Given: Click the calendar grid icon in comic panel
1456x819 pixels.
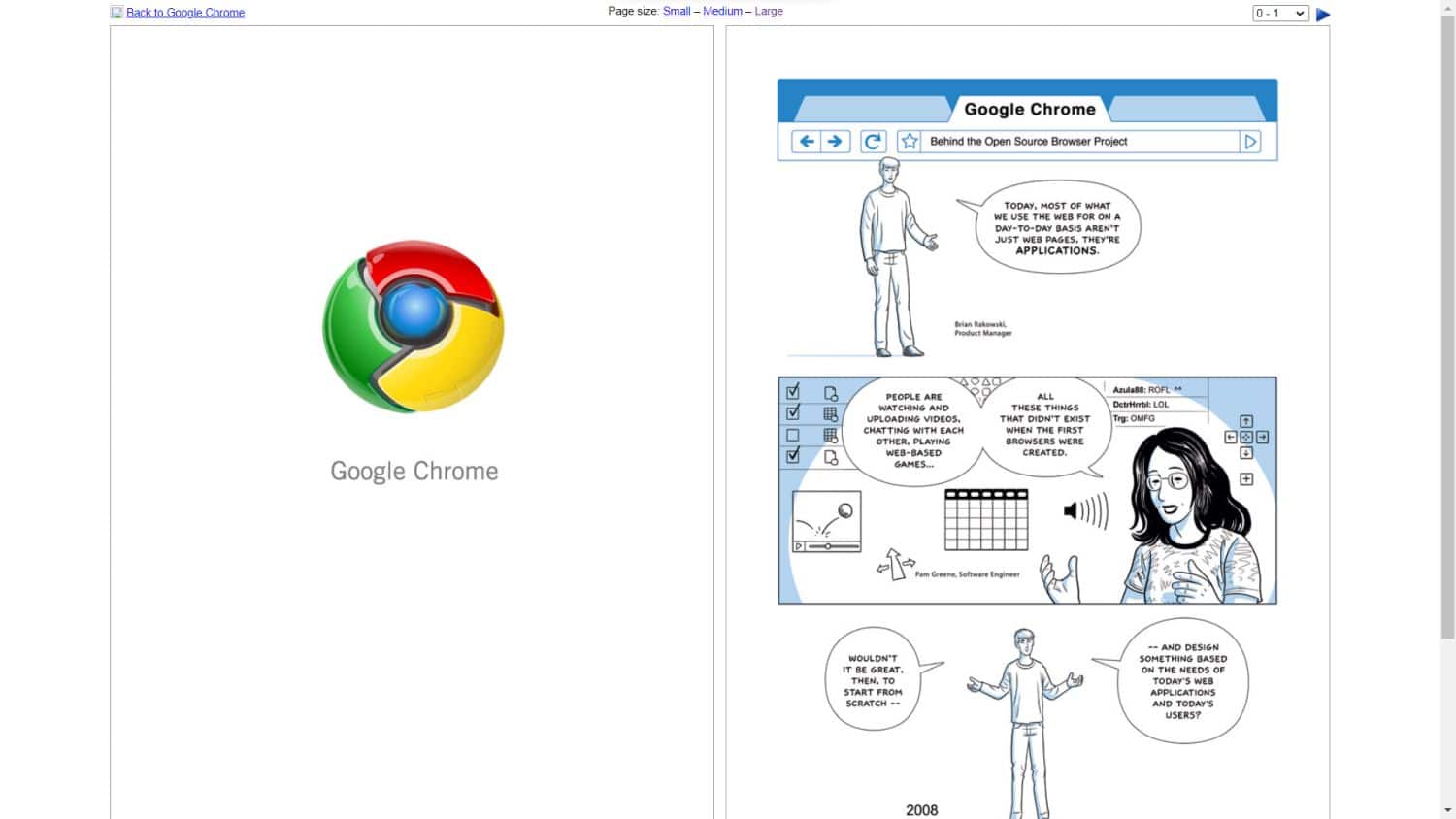Looking at the screenshot, I should tap(986, 520).
